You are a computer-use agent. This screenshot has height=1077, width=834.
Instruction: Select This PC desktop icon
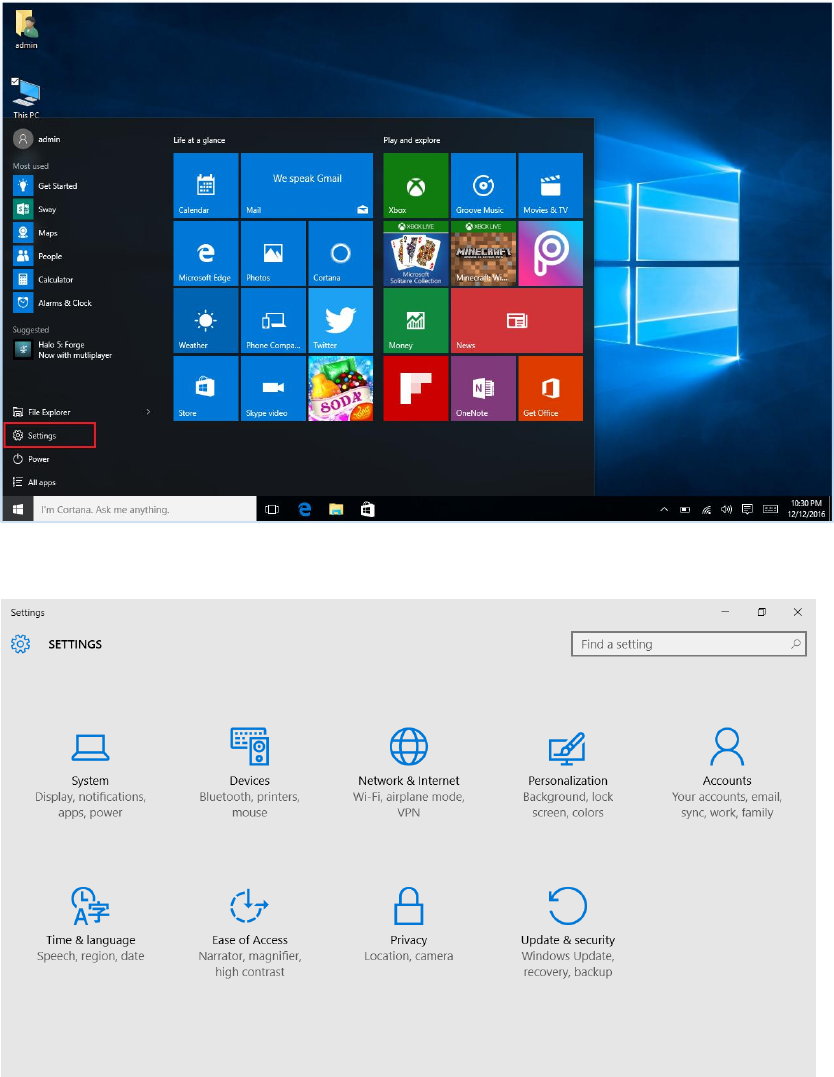point(26,98)
